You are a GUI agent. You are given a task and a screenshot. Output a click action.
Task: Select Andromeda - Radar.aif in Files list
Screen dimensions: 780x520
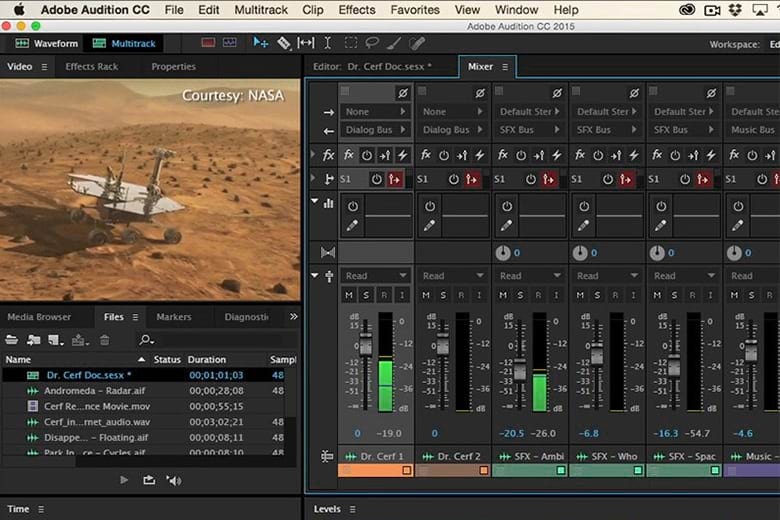(95, 391)
